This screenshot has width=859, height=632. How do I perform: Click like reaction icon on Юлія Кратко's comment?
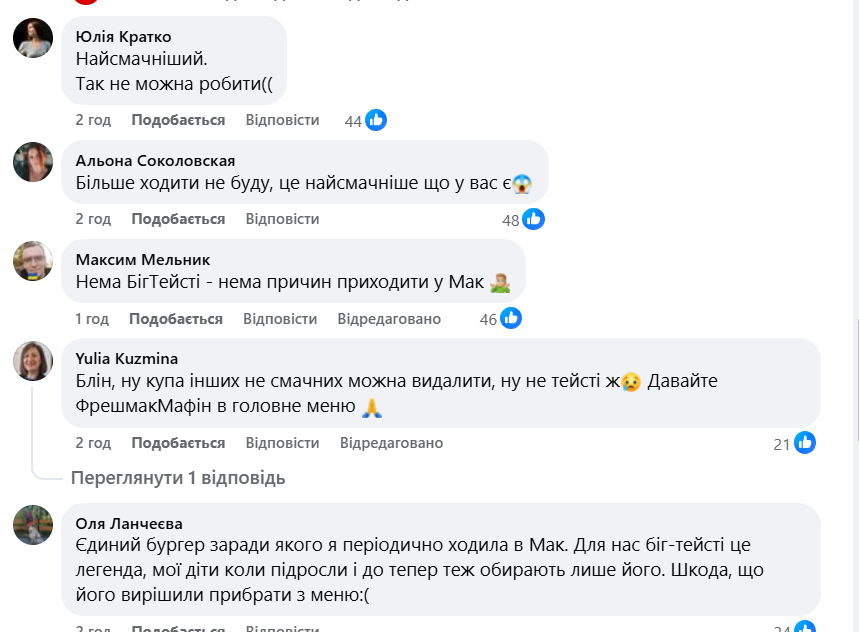[x=376, y=120]
